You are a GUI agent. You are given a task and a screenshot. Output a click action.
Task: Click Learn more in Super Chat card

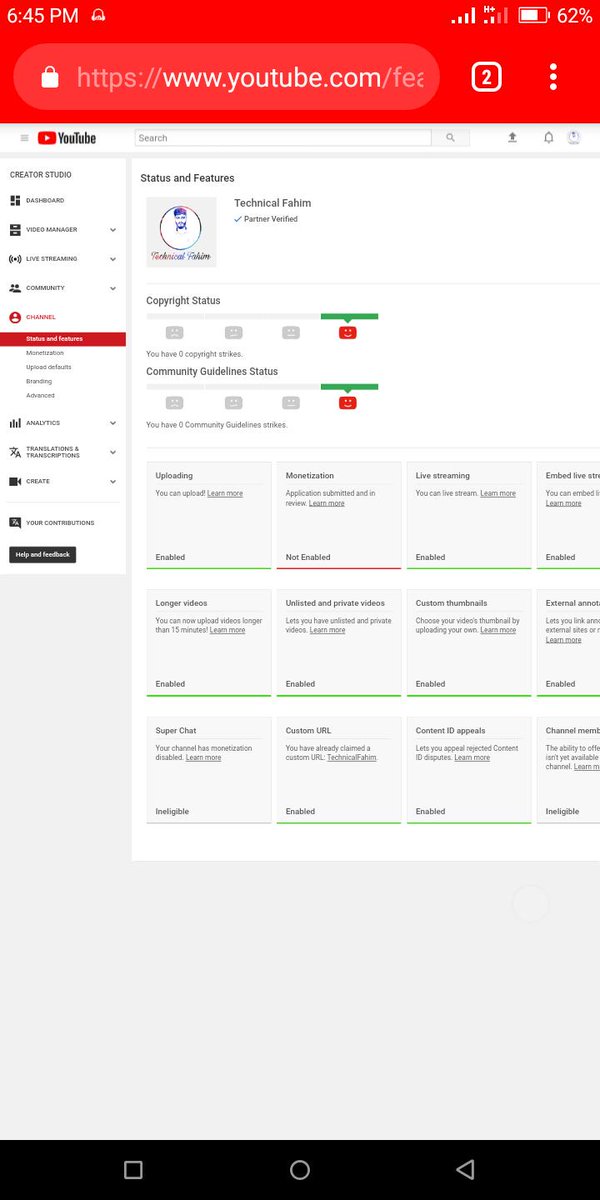pyautogui.click(x=204, y=758)
